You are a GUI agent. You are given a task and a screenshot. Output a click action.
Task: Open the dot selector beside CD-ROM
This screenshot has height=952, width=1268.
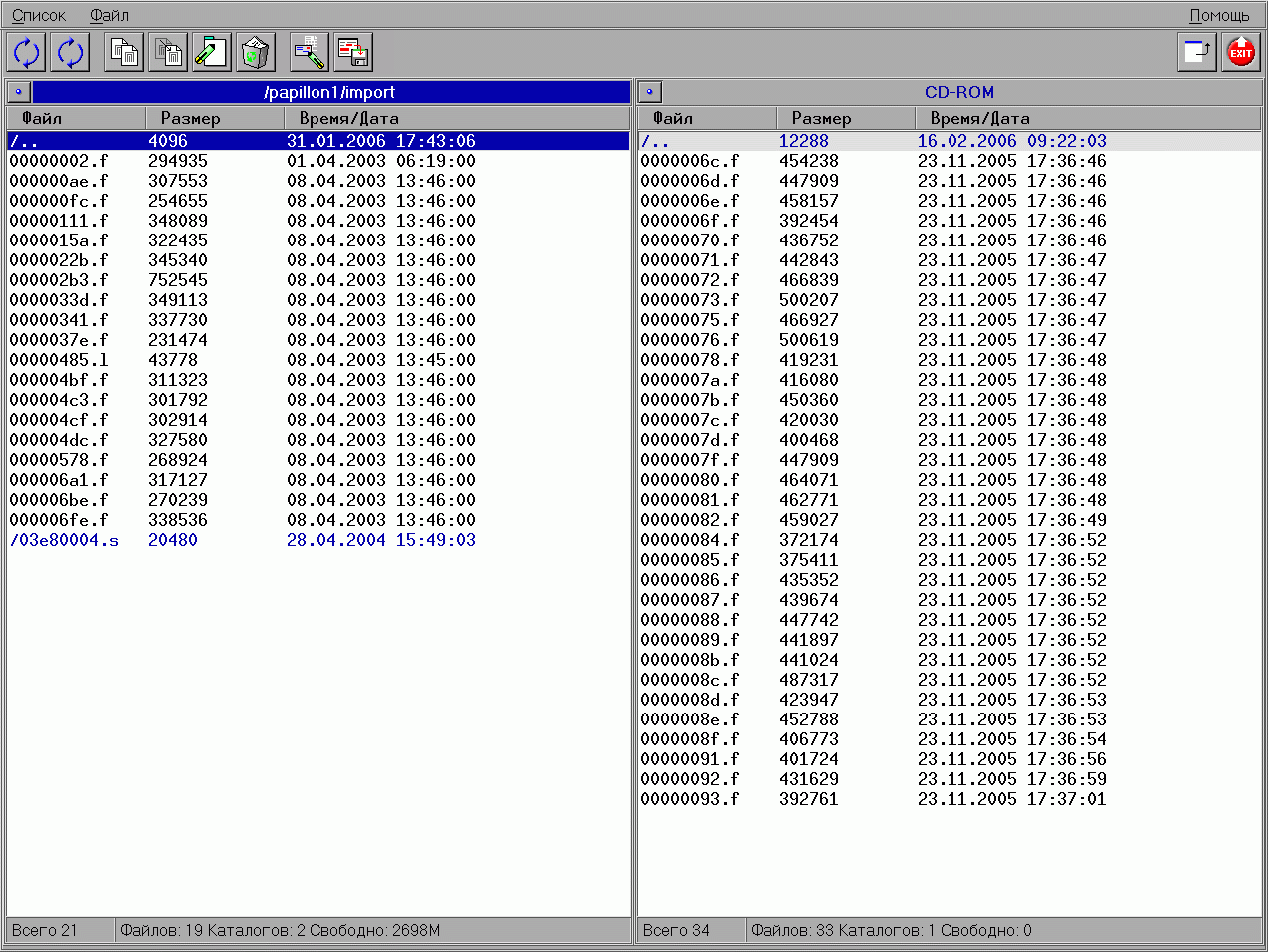tap(650, 92)
